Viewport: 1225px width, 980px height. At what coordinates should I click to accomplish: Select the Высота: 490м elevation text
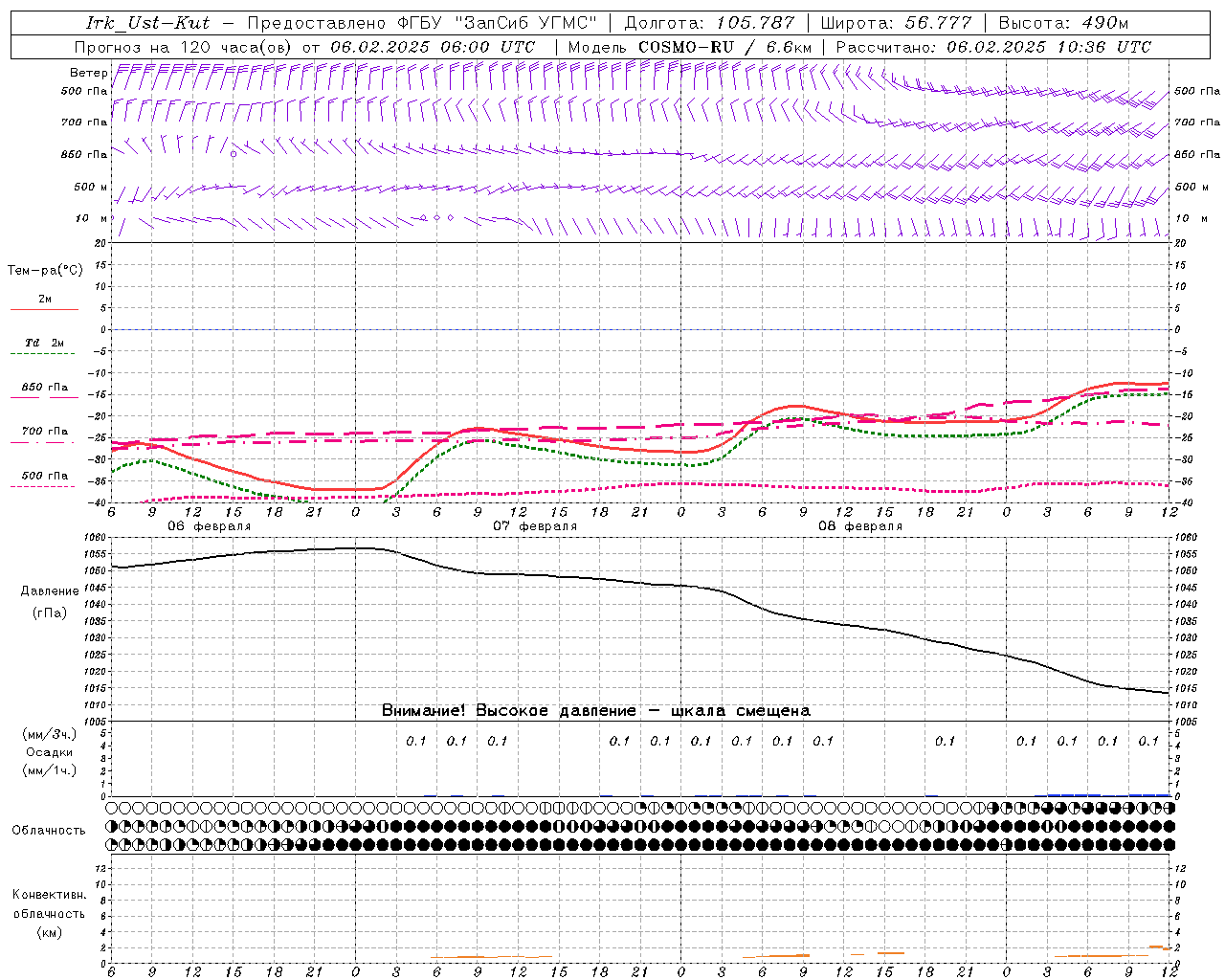(1063, 23)
